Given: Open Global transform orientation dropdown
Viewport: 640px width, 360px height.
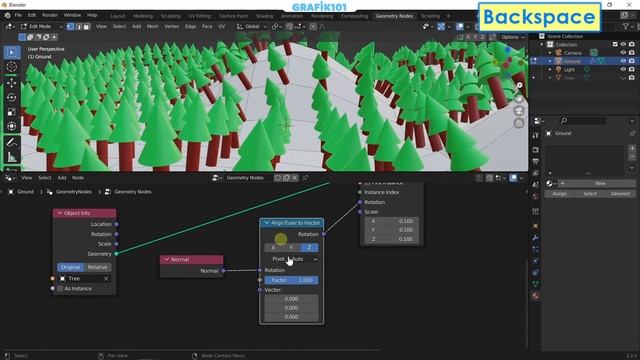Looking at the screenshot, I should [251, 27].
